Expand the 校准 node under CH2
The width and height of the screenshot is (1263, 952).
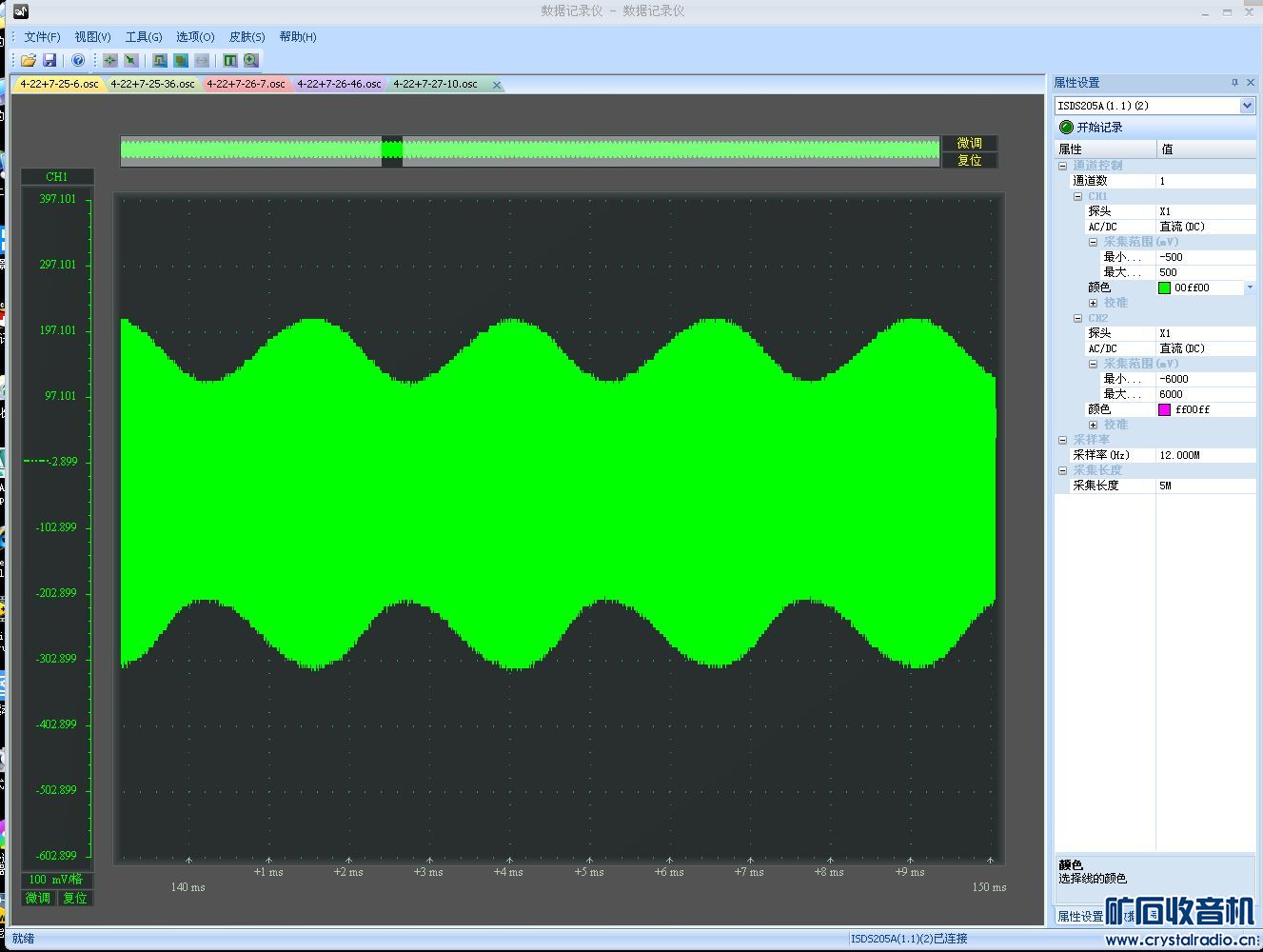tap(1093, 425)
